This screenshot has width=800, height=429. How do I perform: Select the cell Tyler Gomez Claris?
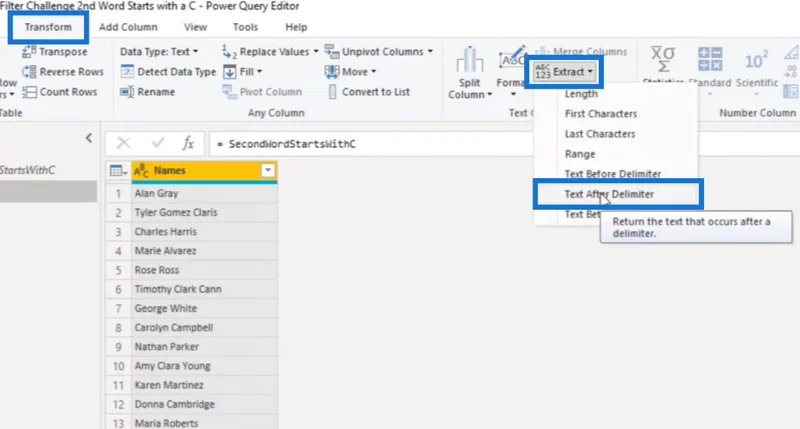click(x=205, y=212)
